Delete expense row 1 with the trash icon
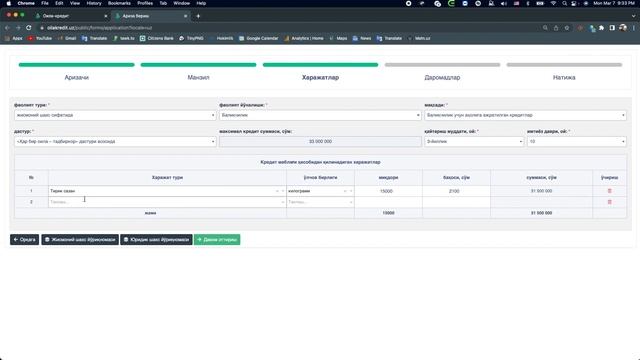Viewport: 640px width, 360px height. [609, 191]
